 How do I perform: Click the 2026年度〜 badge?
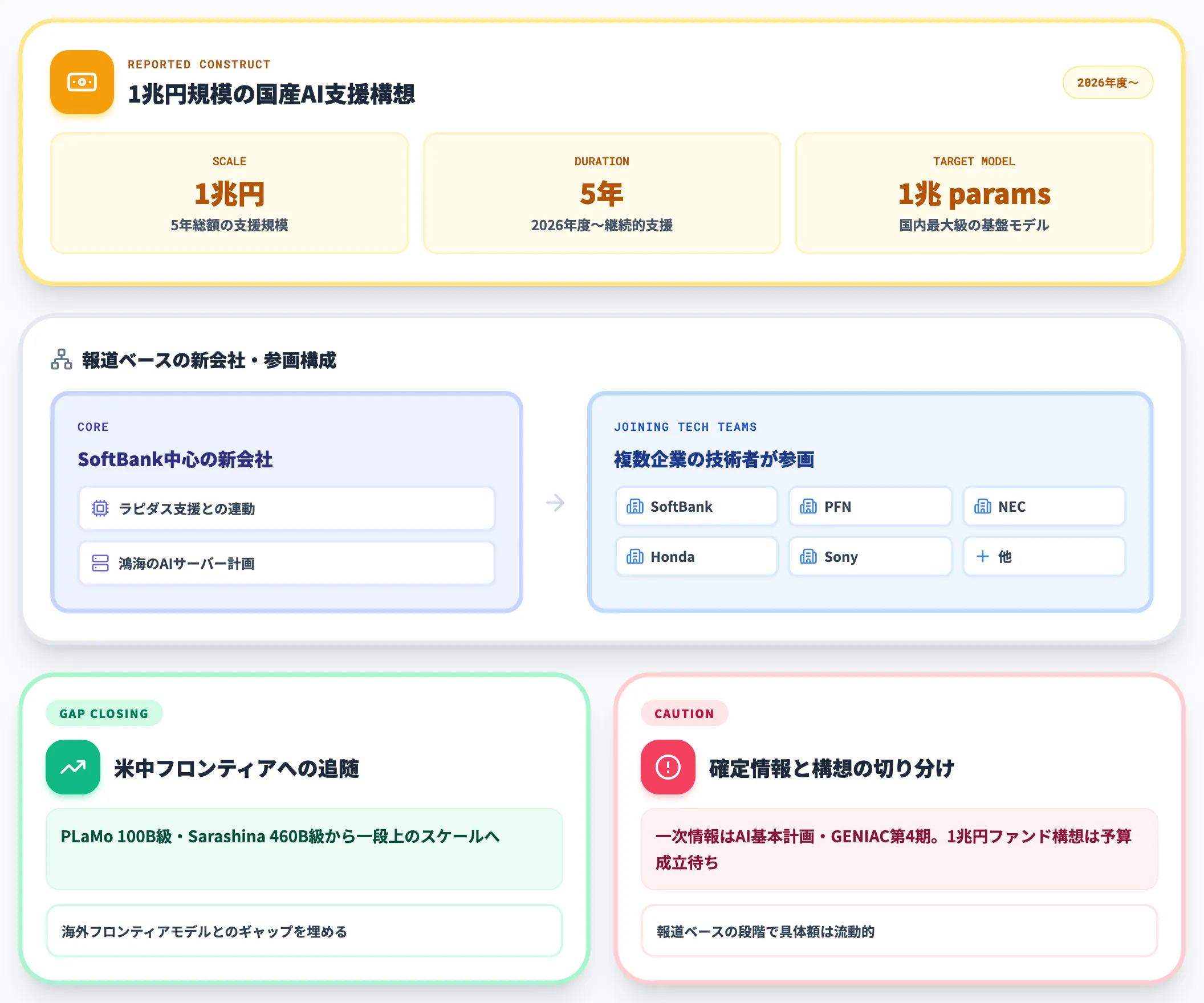tap(1108, 83)
